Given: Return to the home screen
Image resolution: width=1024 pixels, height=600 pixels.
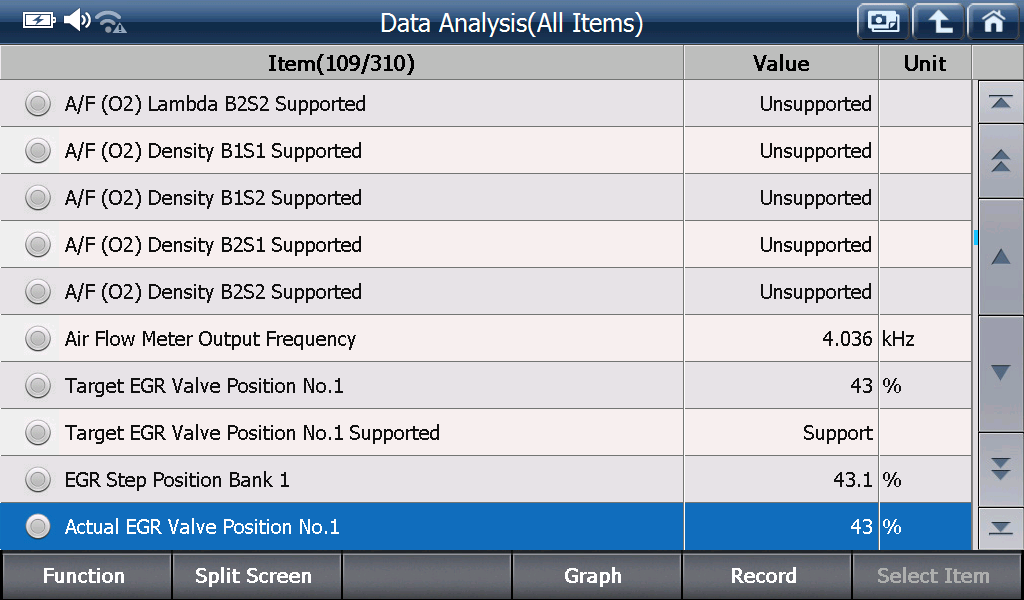Looking at the screenshot, I should tap(993, 22).
